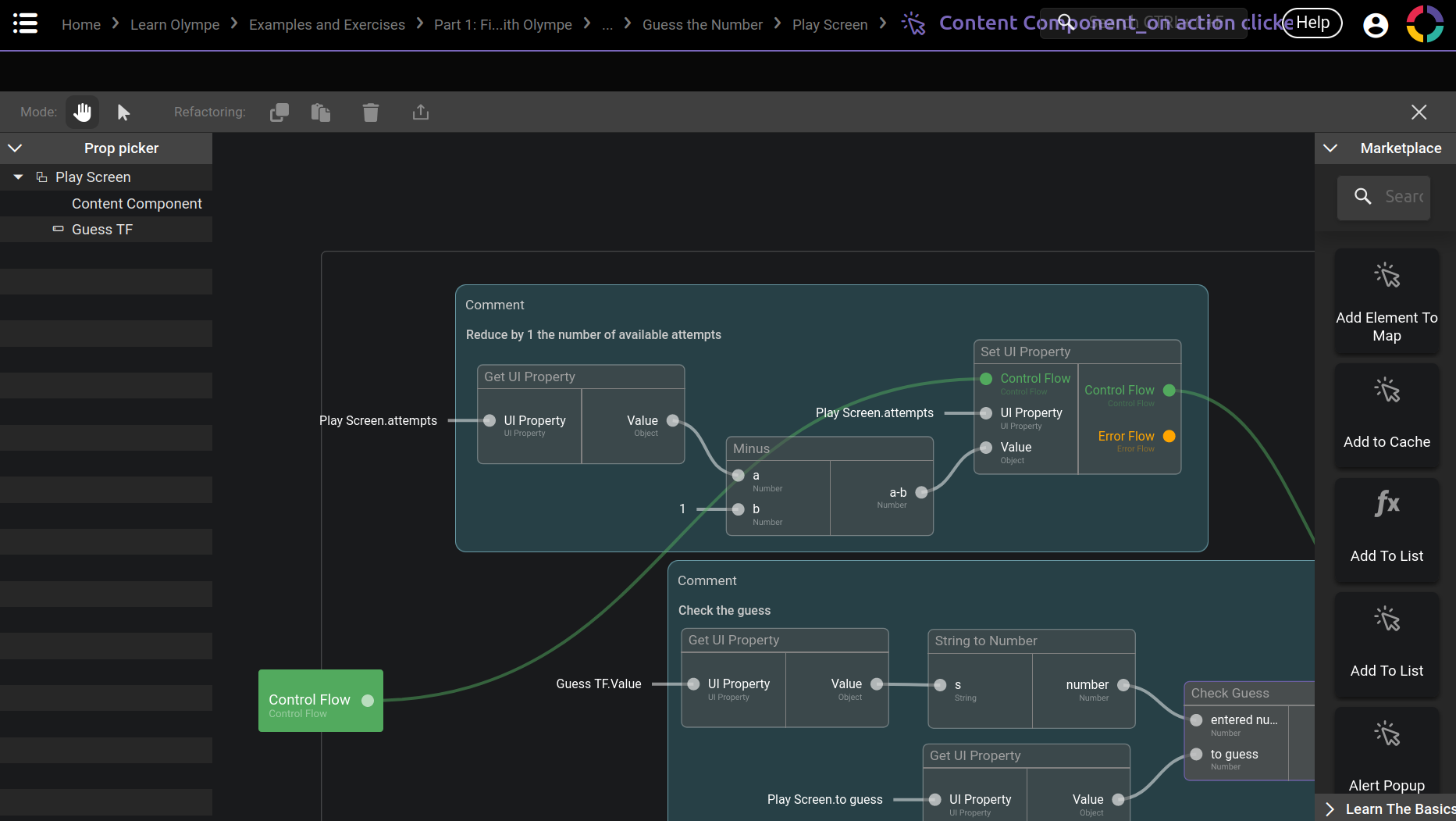Collapse the Play Screen tree node
This screenshot has height=821, width=1456.
19,177
